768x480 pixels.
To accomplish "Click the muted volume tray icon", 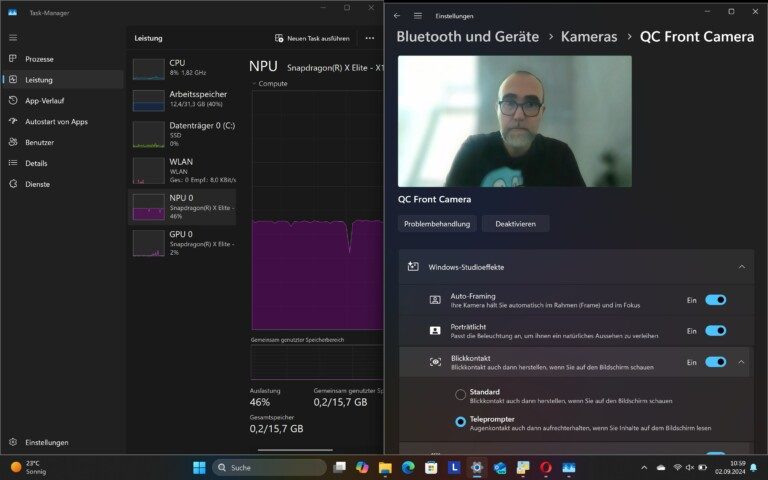I will 690,468.
